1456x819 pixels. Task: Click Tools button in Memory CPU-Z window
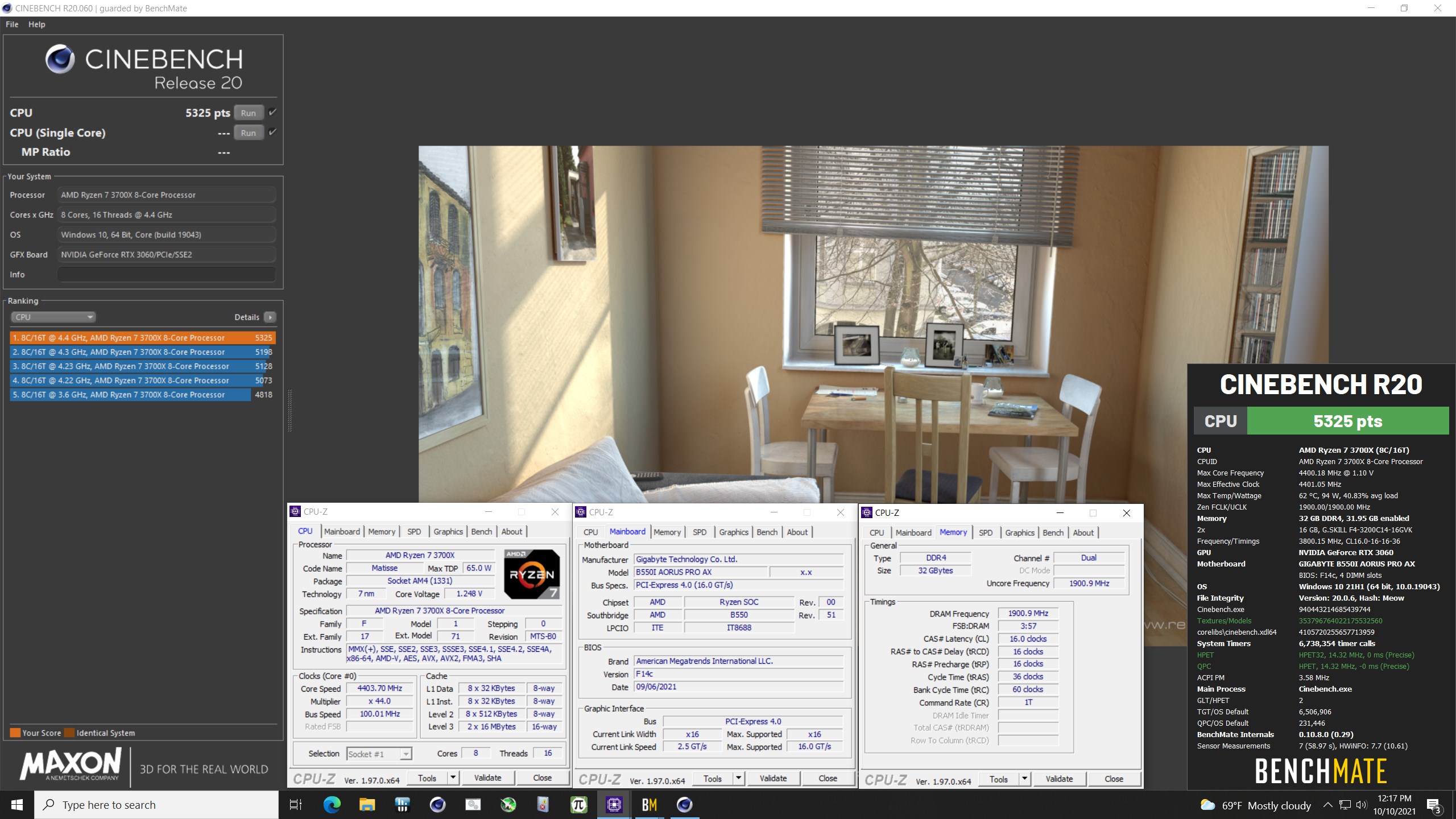998,779
